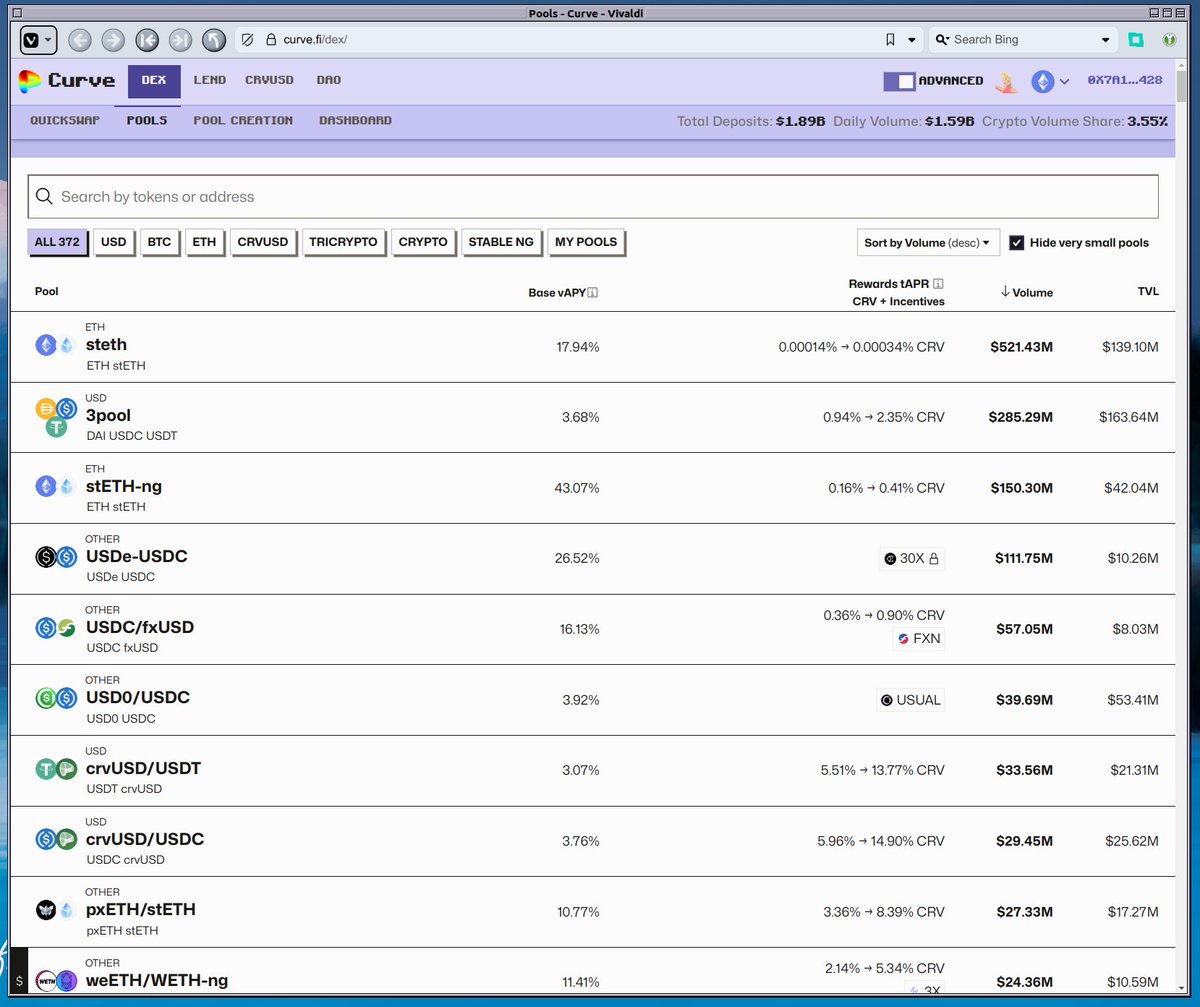Open the DEX section

pyautogui.click(x=154, y=80)
